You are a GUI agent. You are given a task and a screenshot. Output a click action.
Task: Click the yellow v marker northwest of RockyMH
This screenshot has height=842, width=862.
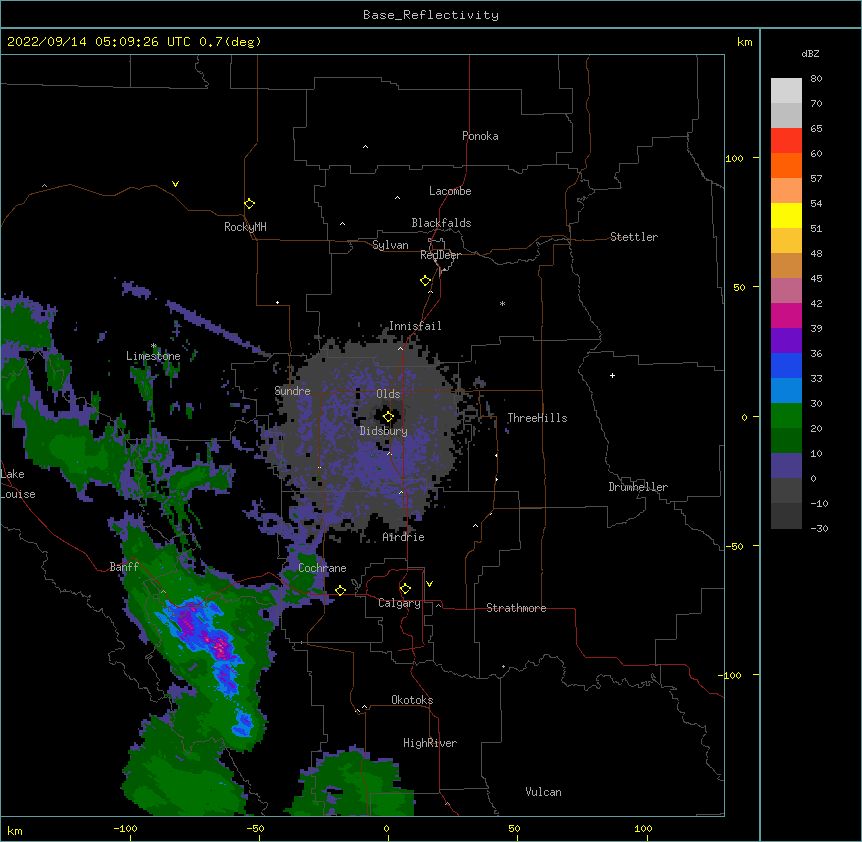pyautogui.click(x=175, y=184)
